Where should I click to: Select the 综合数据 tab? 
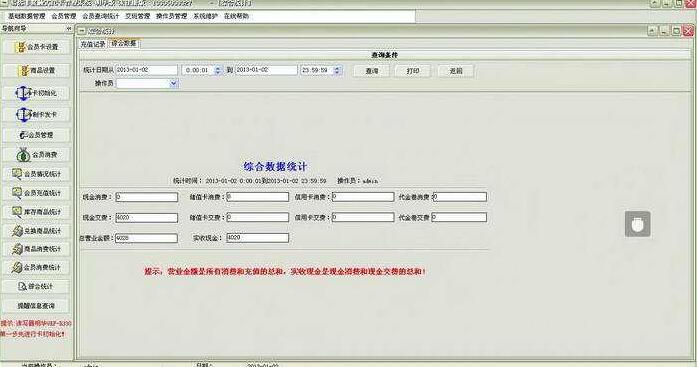[124, 44]
